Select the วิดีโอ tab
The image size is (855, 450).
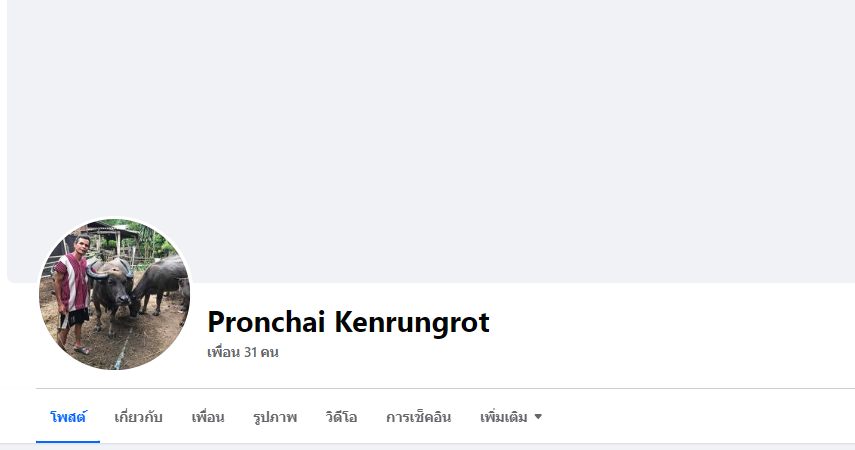(341, 417)
